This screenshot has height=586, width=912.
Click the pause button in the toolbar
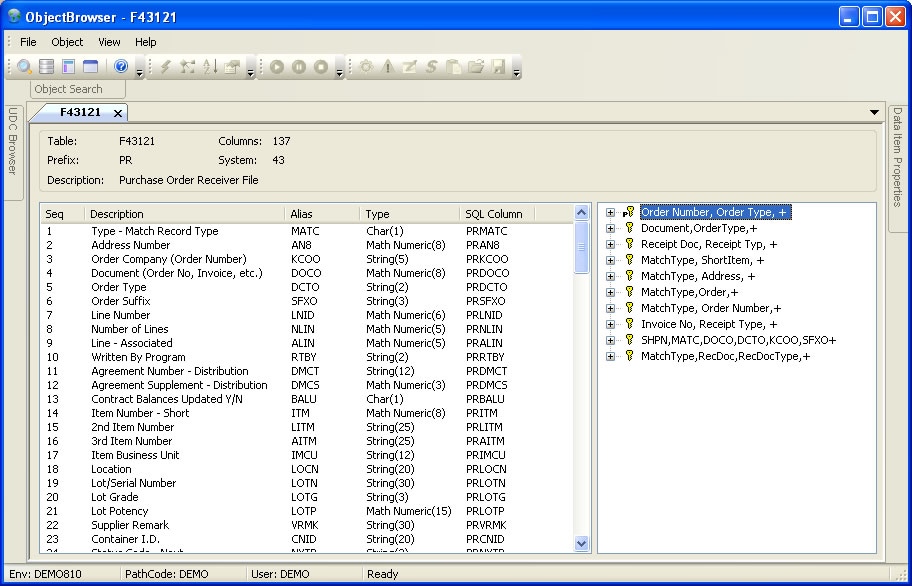299,67
